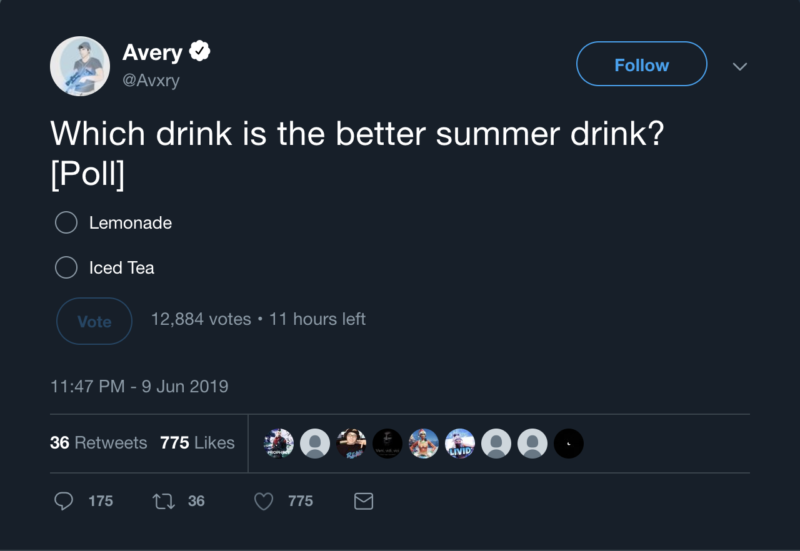The width and height of the screenshot is (800, 551).
Task: Click the @Avxry handle
Action: pos(151,80)
